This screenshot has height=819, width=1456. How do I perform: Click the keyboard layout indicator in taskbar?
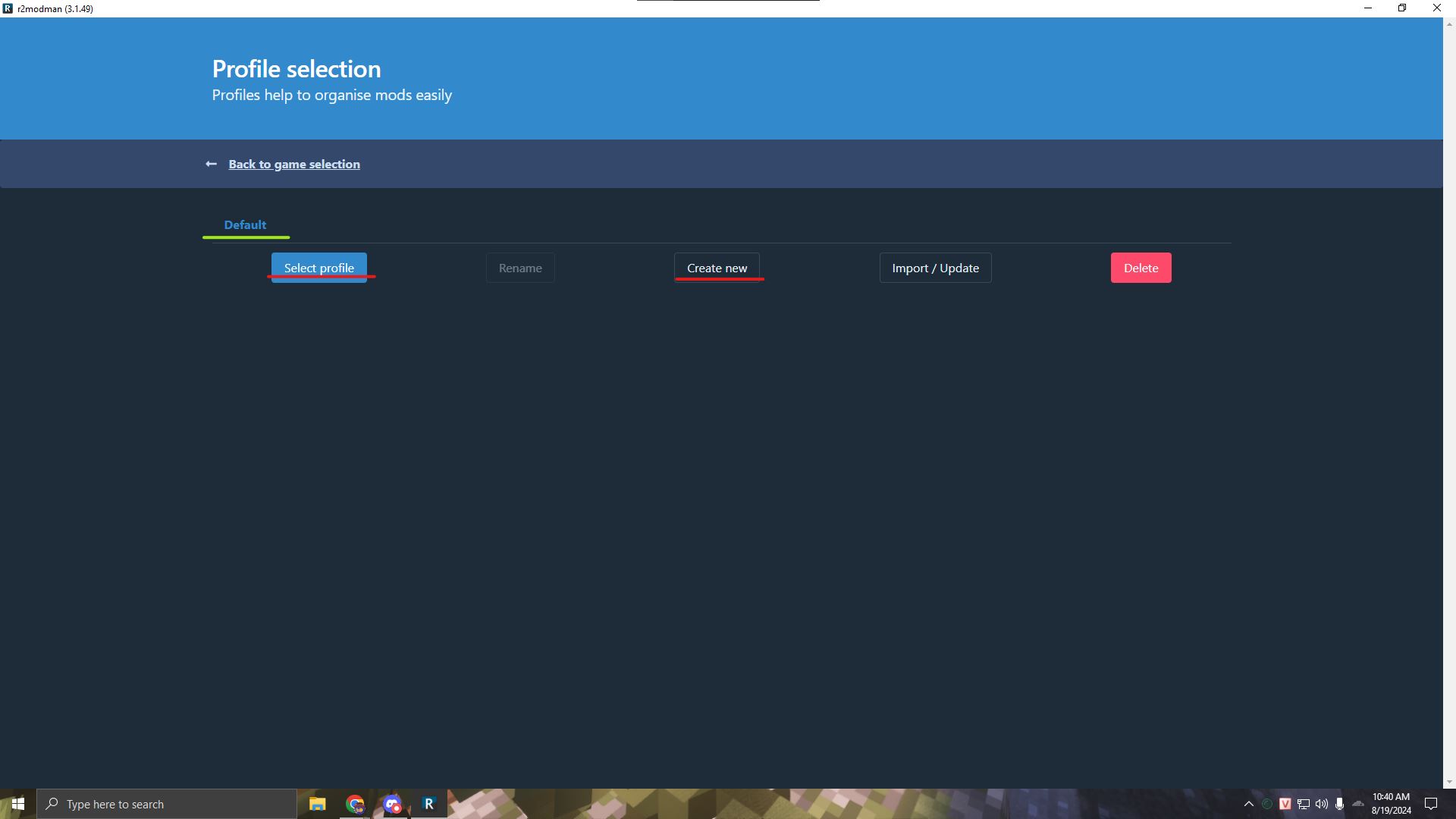tap(1284, 803)
